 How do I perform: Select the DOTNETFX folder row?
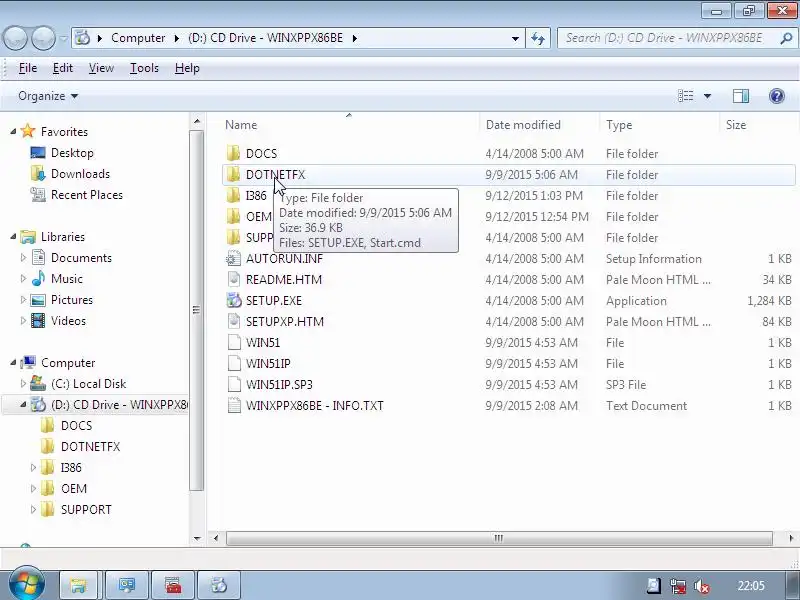coord(508,174)
